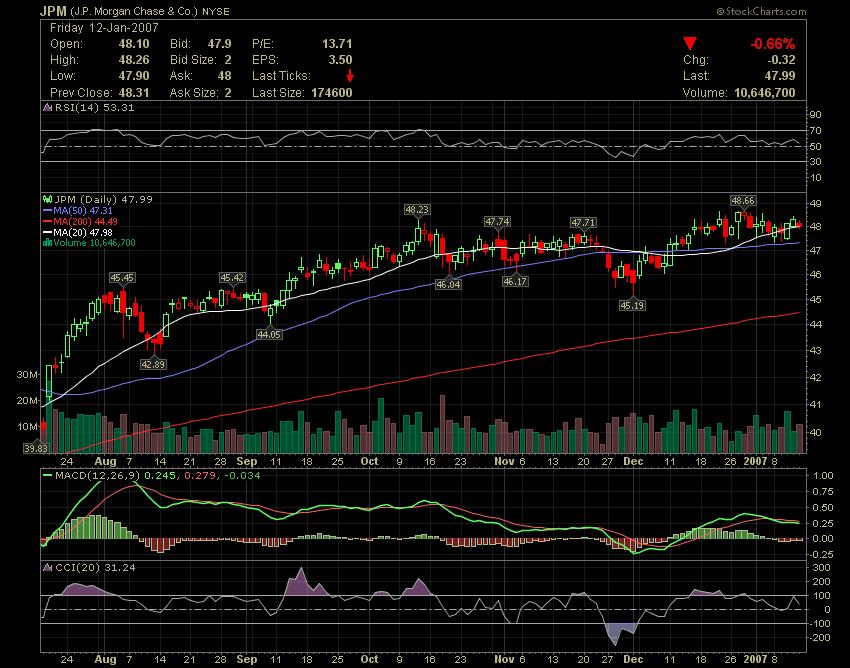Click the 44.05 low price callout
Viewport: 850px width, 668px height.
pos(269,335)
